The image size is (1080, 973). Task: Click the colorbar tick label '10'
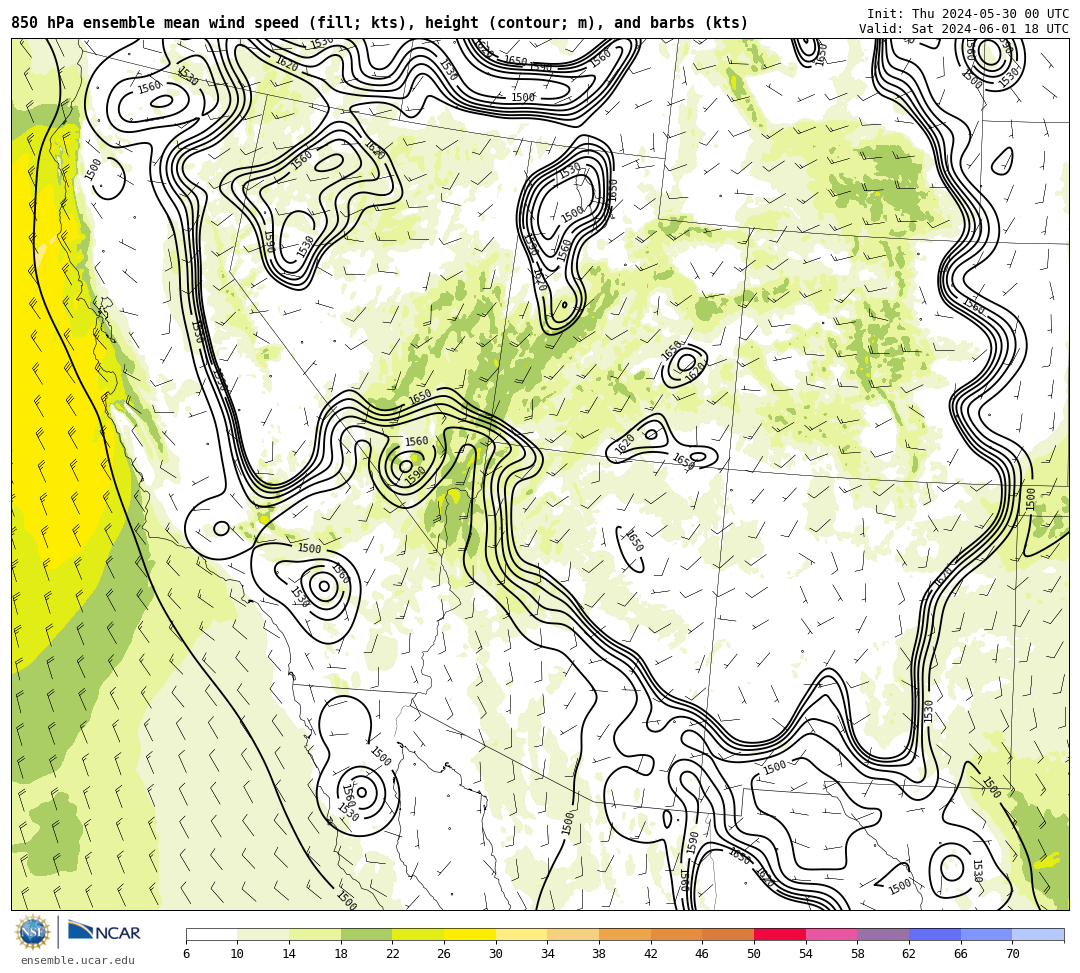pyautogui.click(x=238, y=954)
